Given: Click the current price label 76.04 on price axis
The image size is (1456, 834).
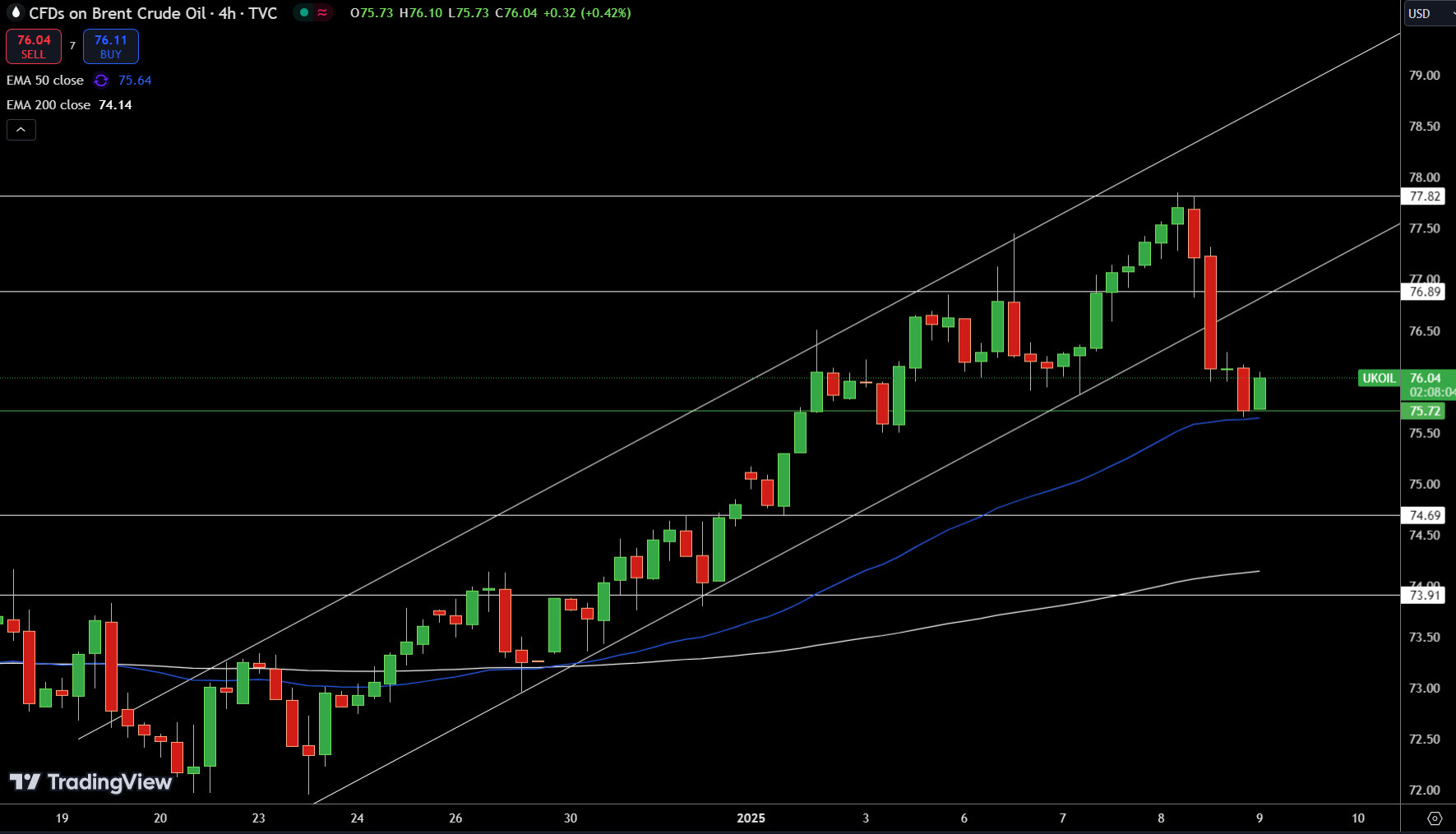Looking at the screenshot, I should click(1425, 378).
